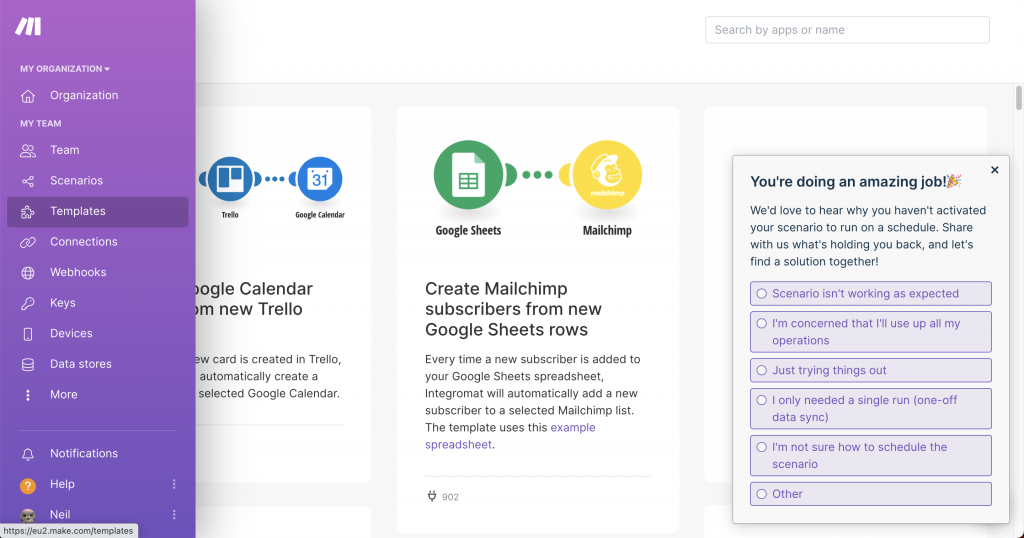Click the Mailchimp app icon
The width and height of the screenshot is (1024, 538).
click(607, 175)
